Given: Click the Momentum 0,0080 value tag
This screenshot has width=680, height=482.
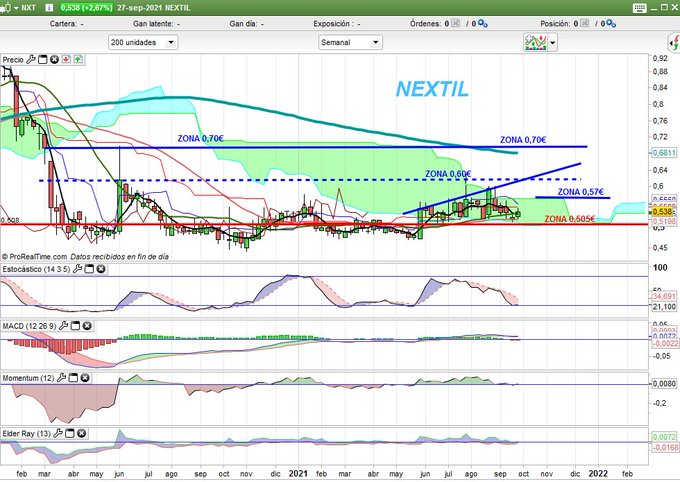Looking at the screenshot, I should (664, 384).
